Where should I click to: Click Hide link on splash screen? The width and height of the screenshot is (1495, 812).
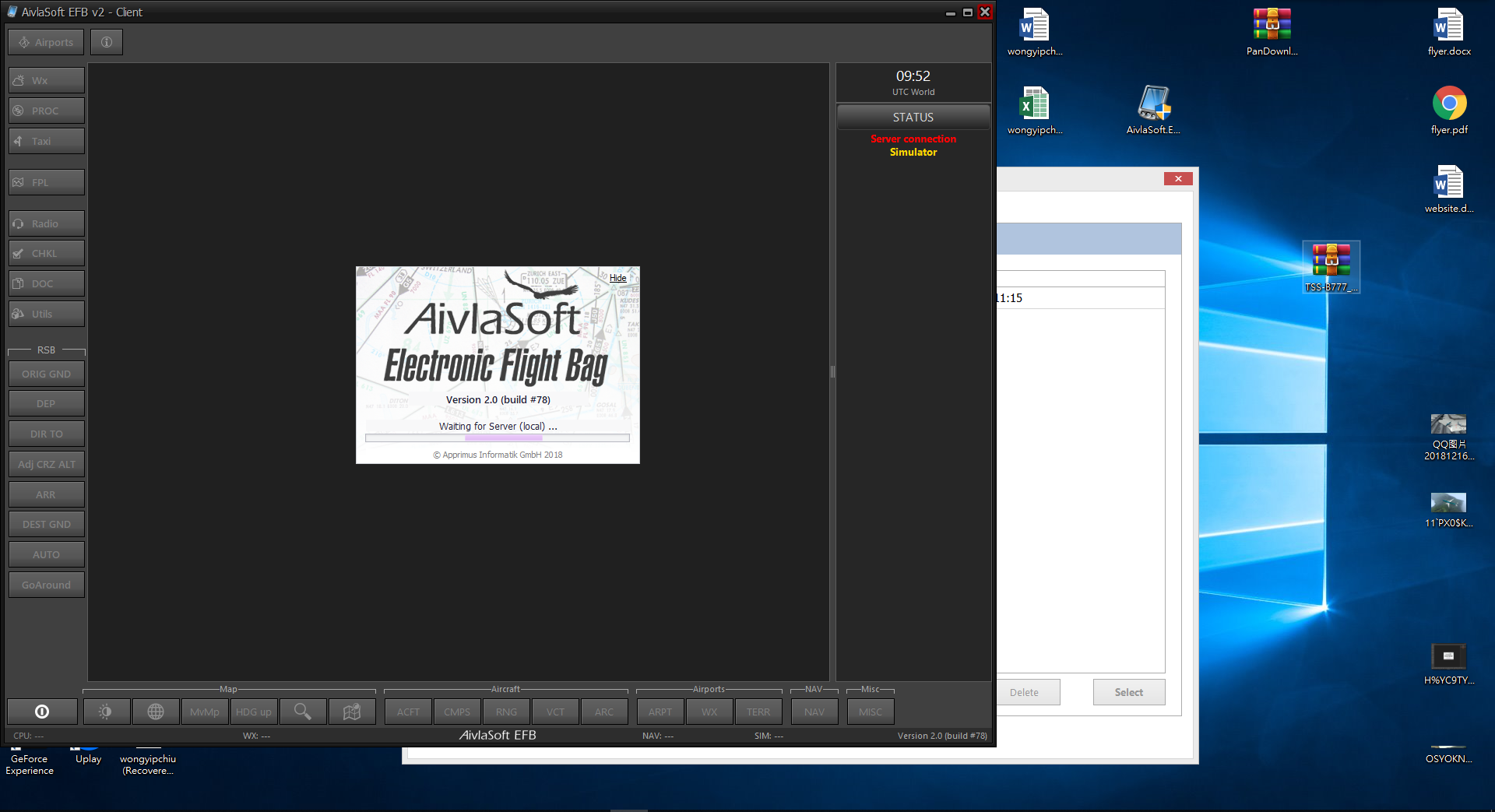618,278
